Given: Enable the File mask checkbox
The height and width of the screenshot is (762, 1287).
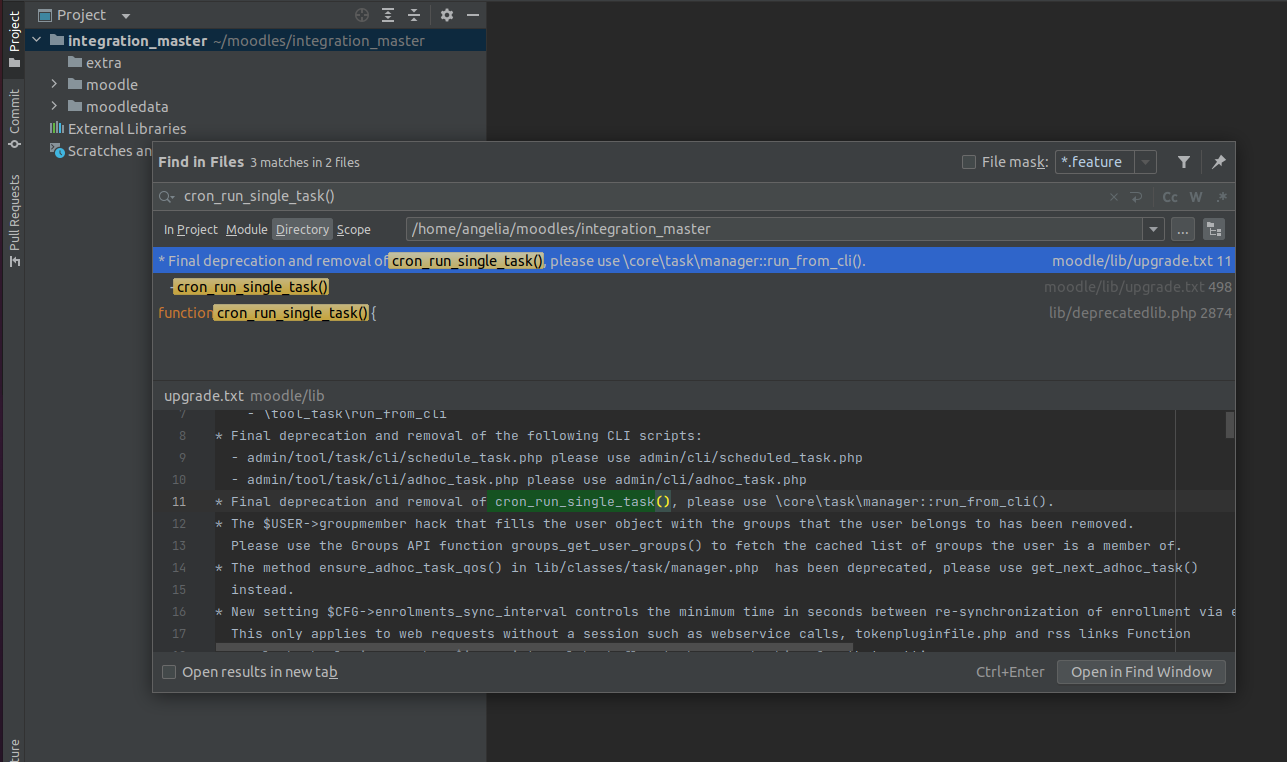Looking at the screenshot, I should pos(968,162).
